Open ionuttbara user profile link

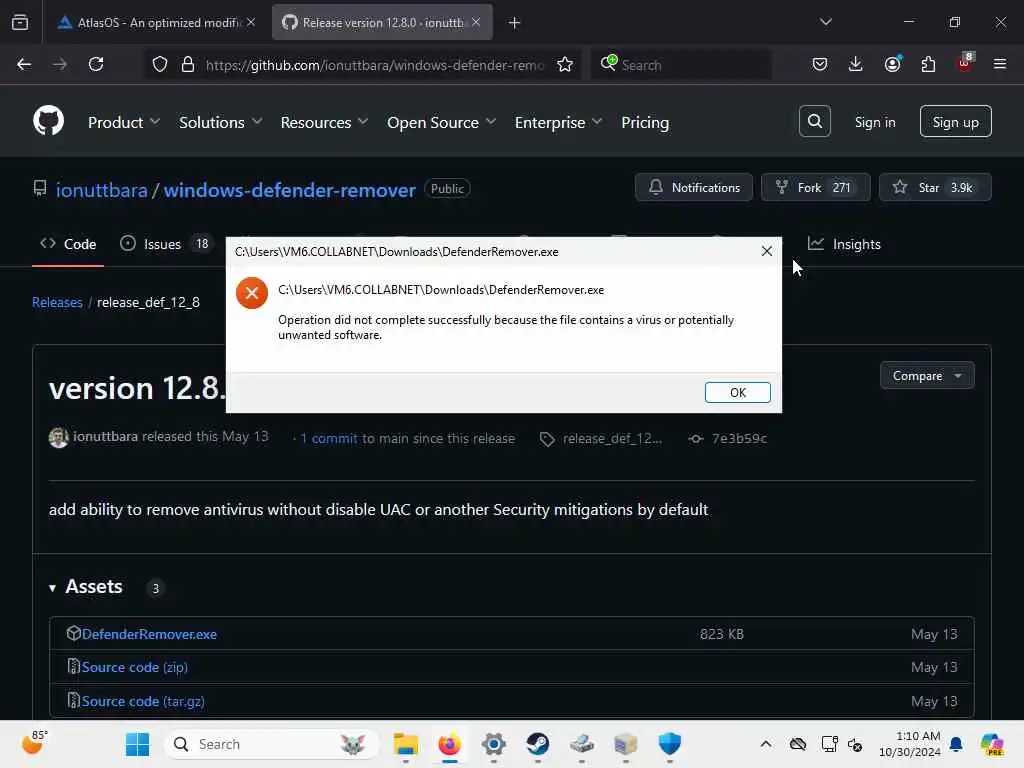[101, 190]
